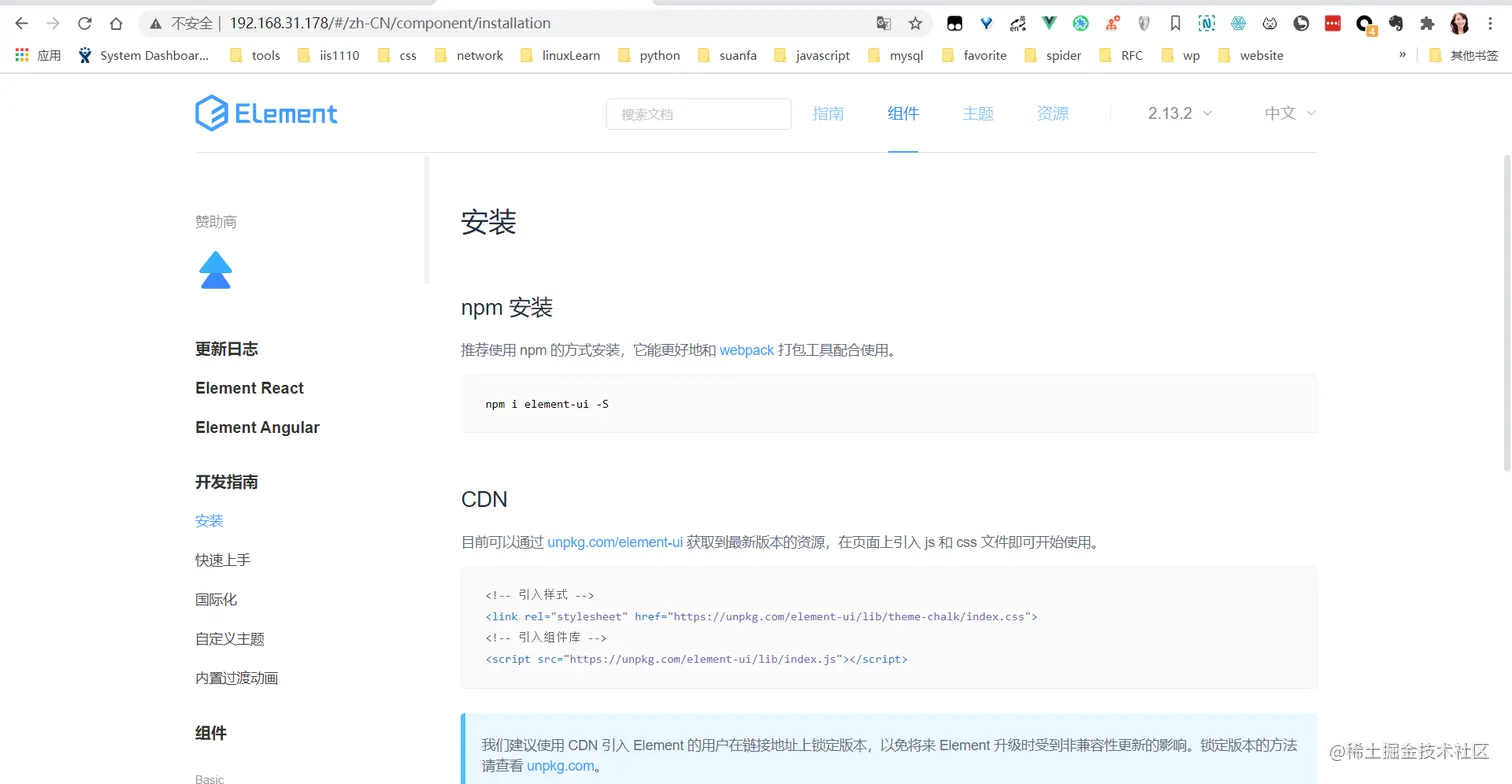Click the browser address bar URL
Image resolution: width=1512 pixels, height=784 pixels.
click(x=390, y=23)
